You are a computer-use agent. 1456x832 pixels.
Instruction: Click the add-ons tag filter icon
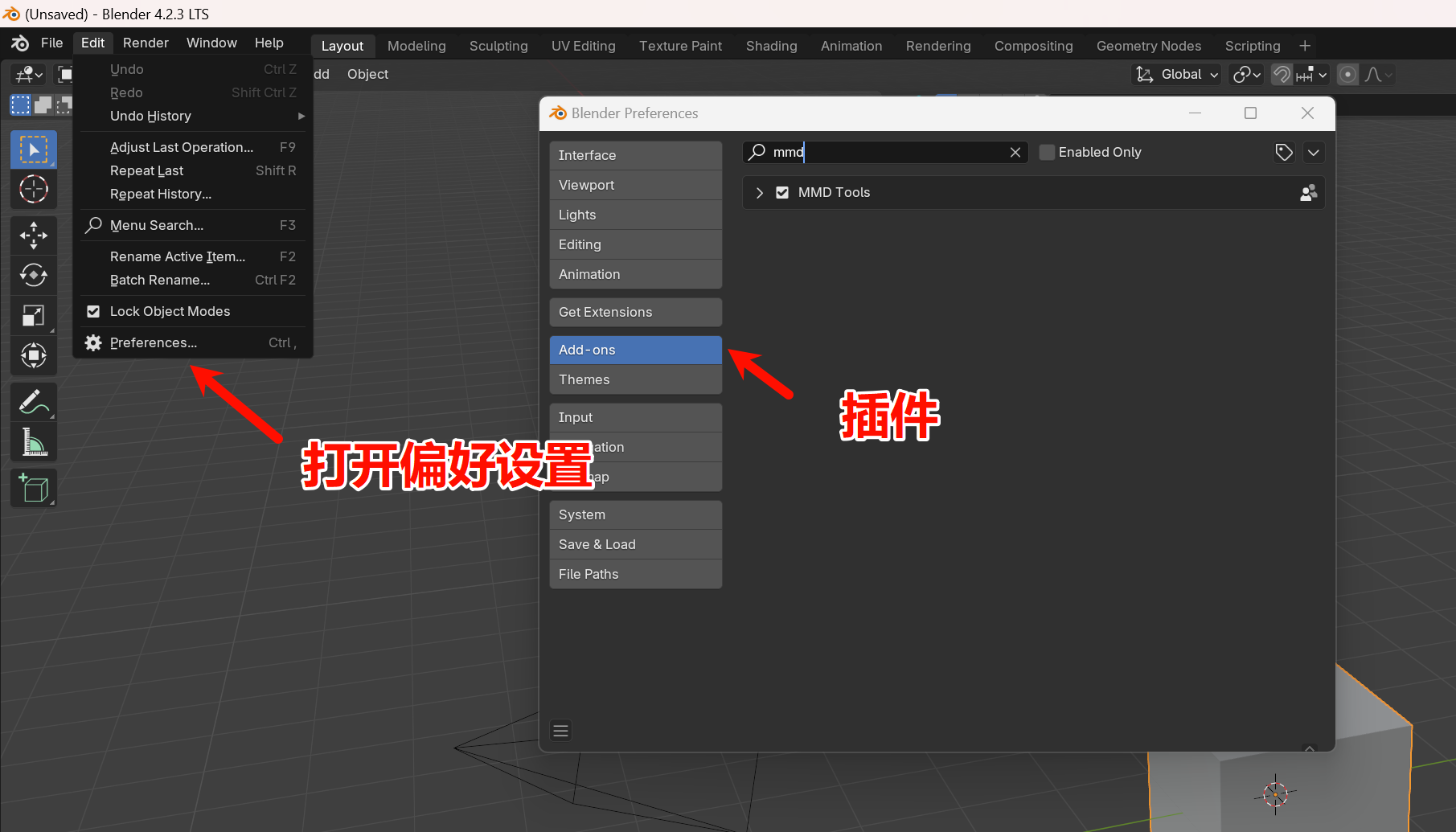point(1284,153)
